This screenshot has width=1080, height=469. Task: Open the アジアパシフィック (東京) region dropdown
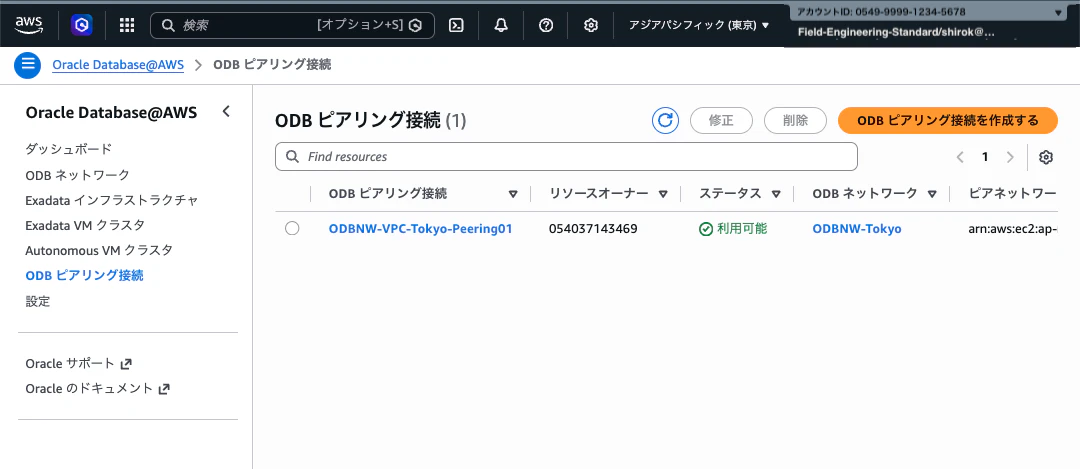pyautogui.click(x=698, y=25)
